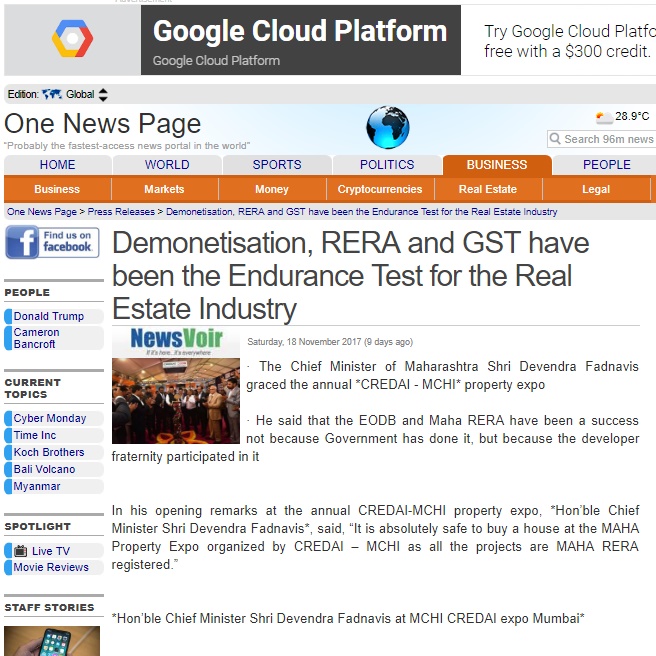The image size is (656, 656).
Task: Open the Koch Brothers topic
Action: click(49, 452)
